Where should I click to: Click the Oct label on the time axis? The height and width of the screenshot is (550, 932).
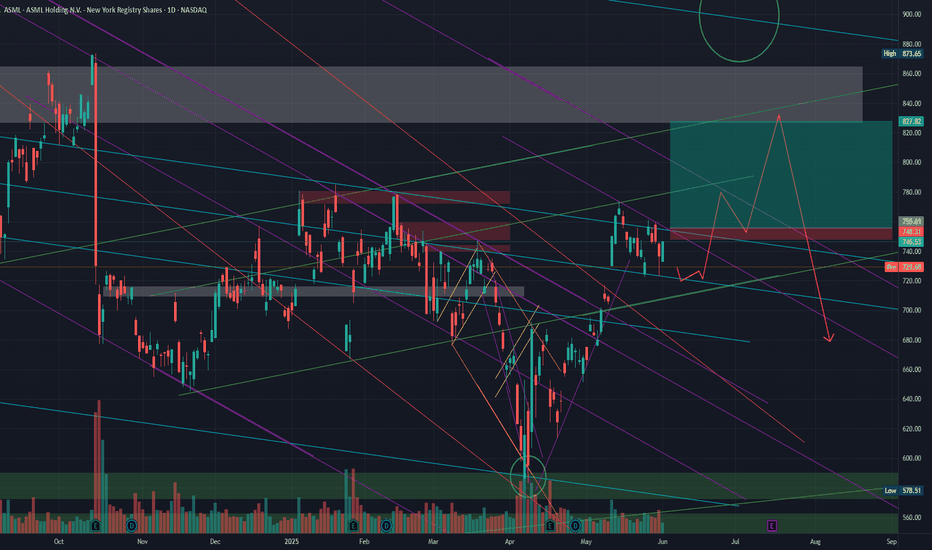click(x=58, y=542)
